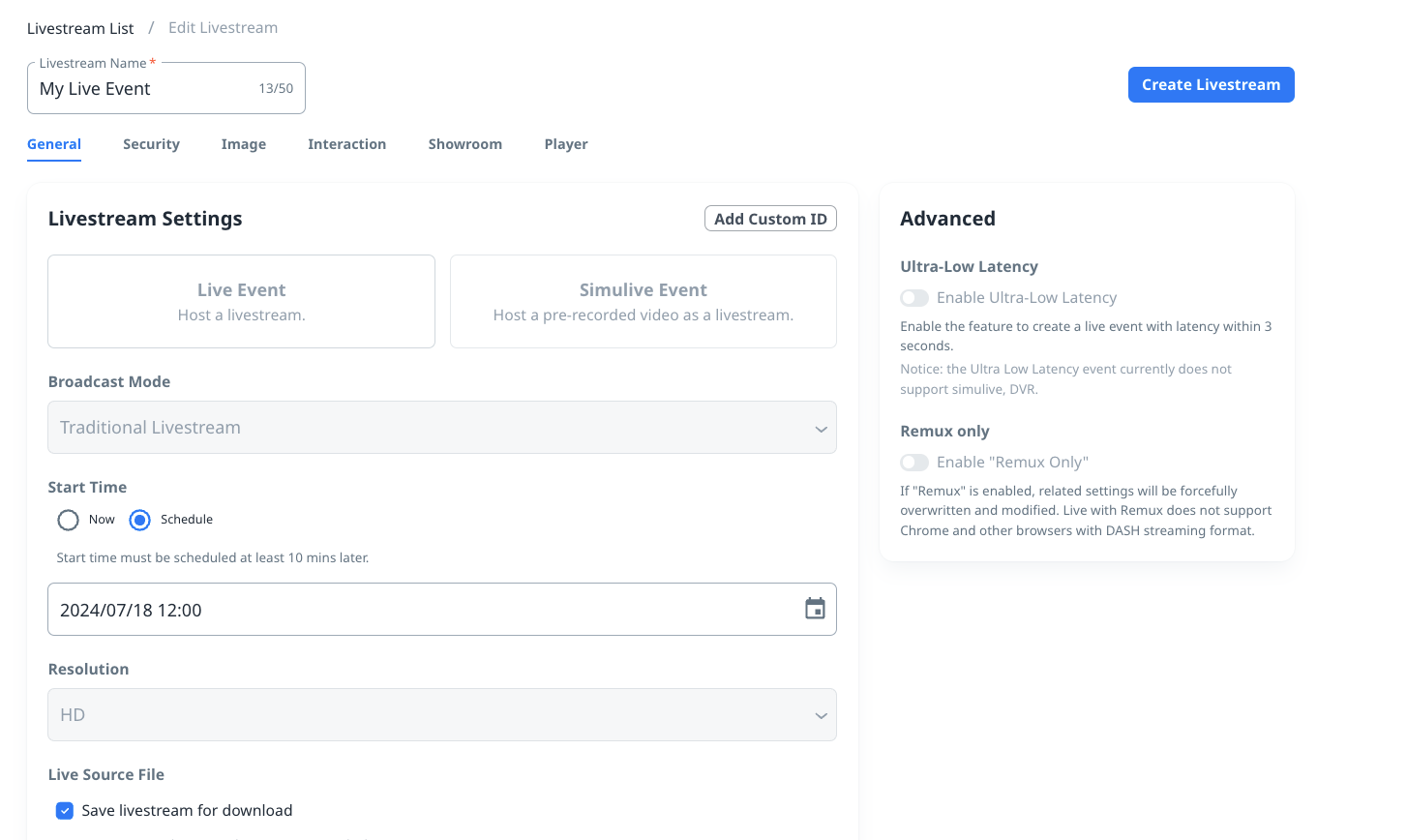Go to the Interaction tab
Viewport: 1407px width, 840px height.
346,144
